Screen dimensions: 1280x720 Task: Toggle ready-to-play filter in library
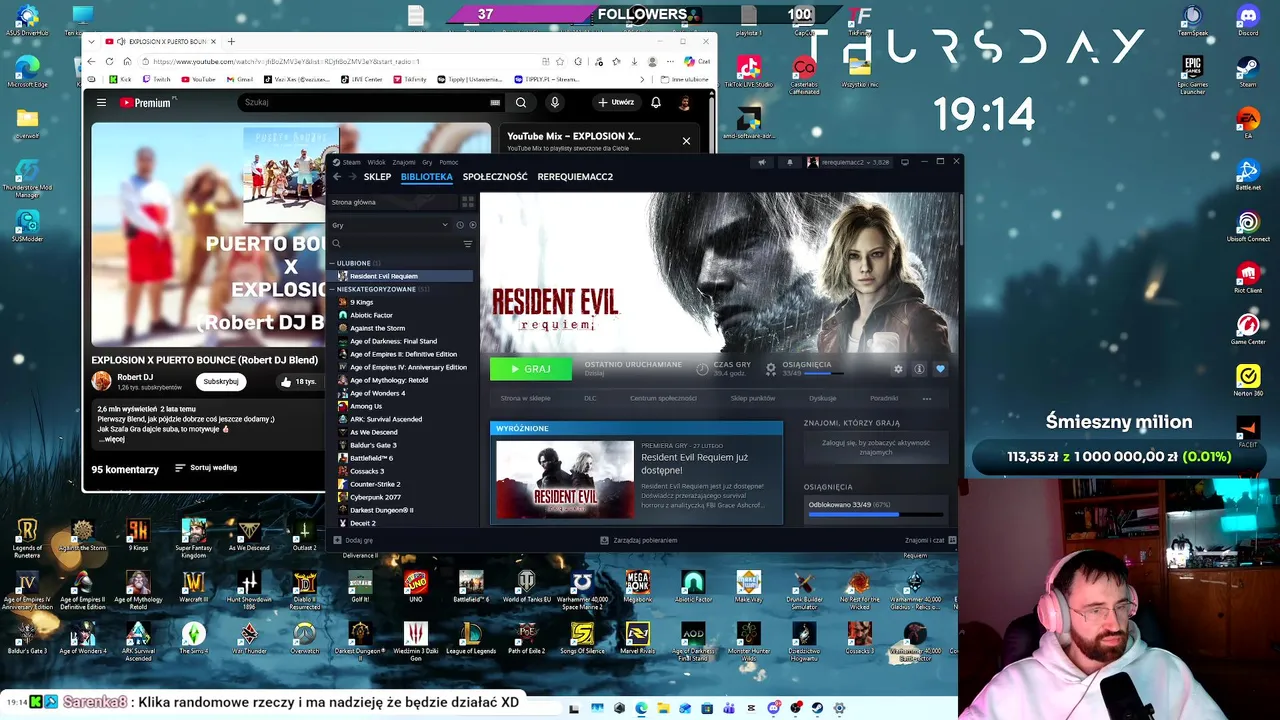[x=472, y=225]
